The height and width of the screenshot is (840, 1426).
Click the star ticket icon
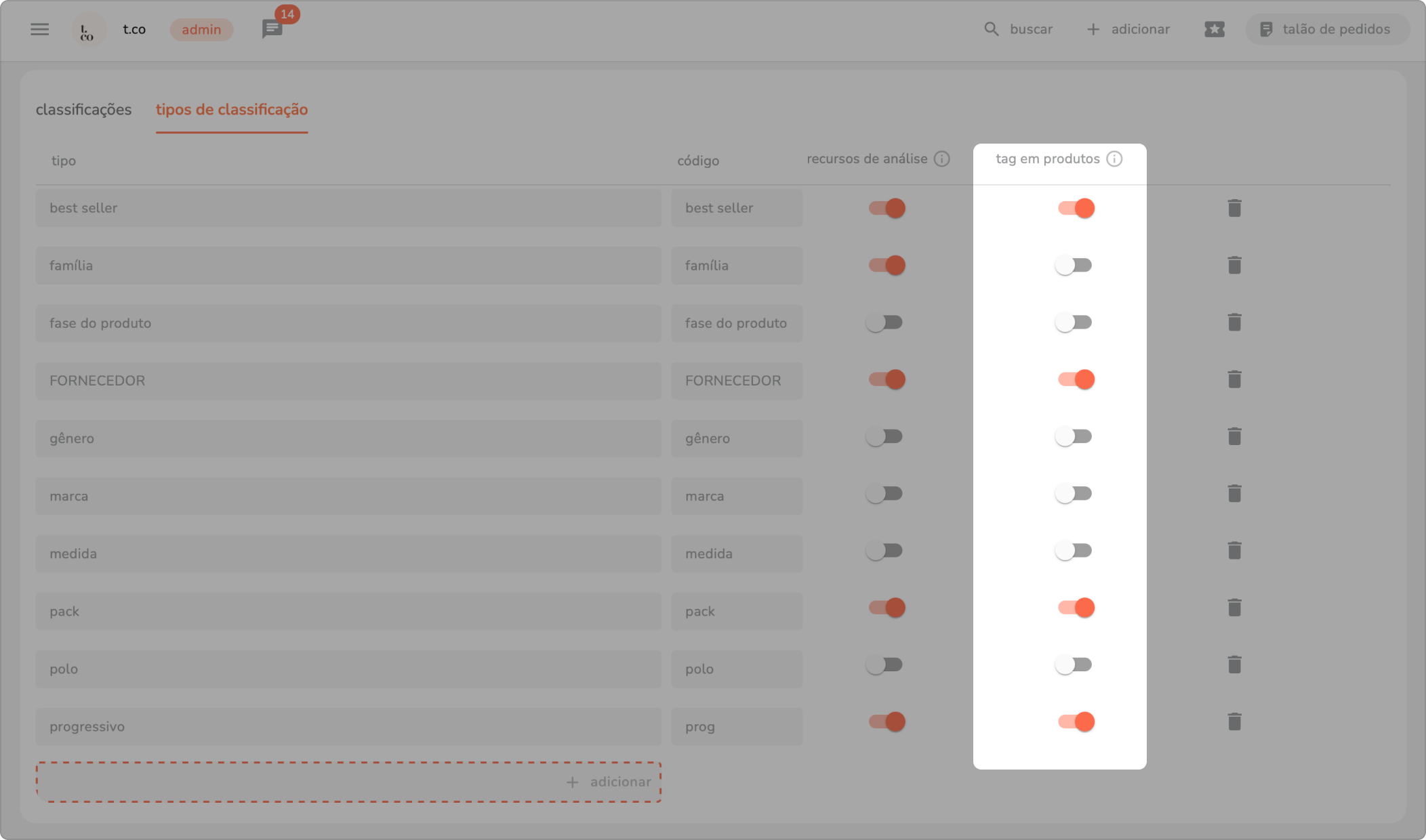(1214, 29)
